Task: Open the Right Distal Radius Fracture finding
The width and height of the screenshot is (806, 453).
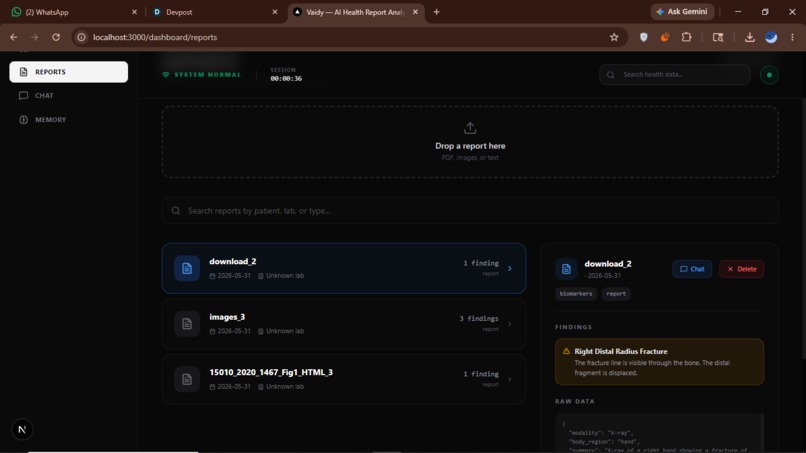Action: 659,362
